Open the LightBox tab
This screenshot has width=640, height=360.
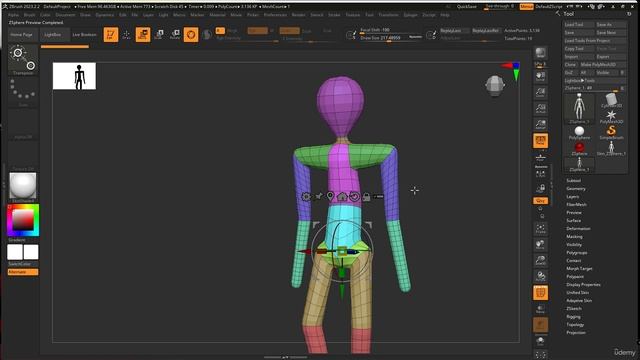tap(53, 35)
